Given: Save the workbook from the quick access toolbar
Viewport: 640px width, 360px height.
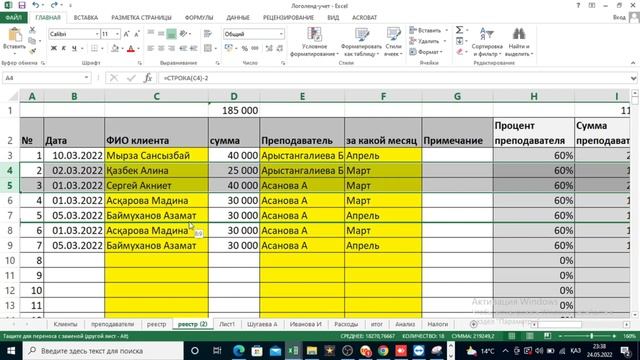Looking at the screenshot, I should [22, 5].
